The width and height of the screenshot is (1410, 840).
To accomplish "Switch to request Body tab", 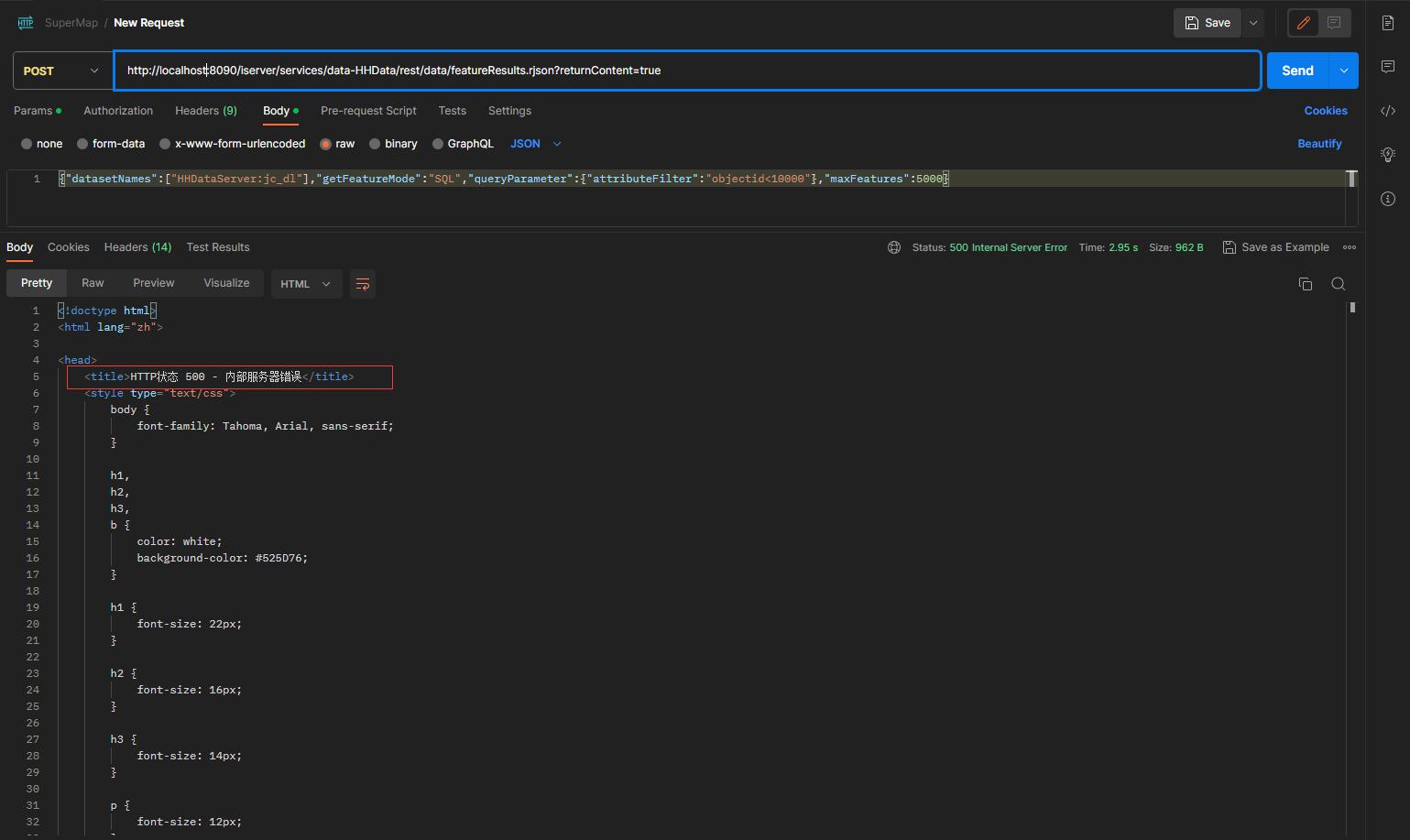I will [x=280, y=111].
